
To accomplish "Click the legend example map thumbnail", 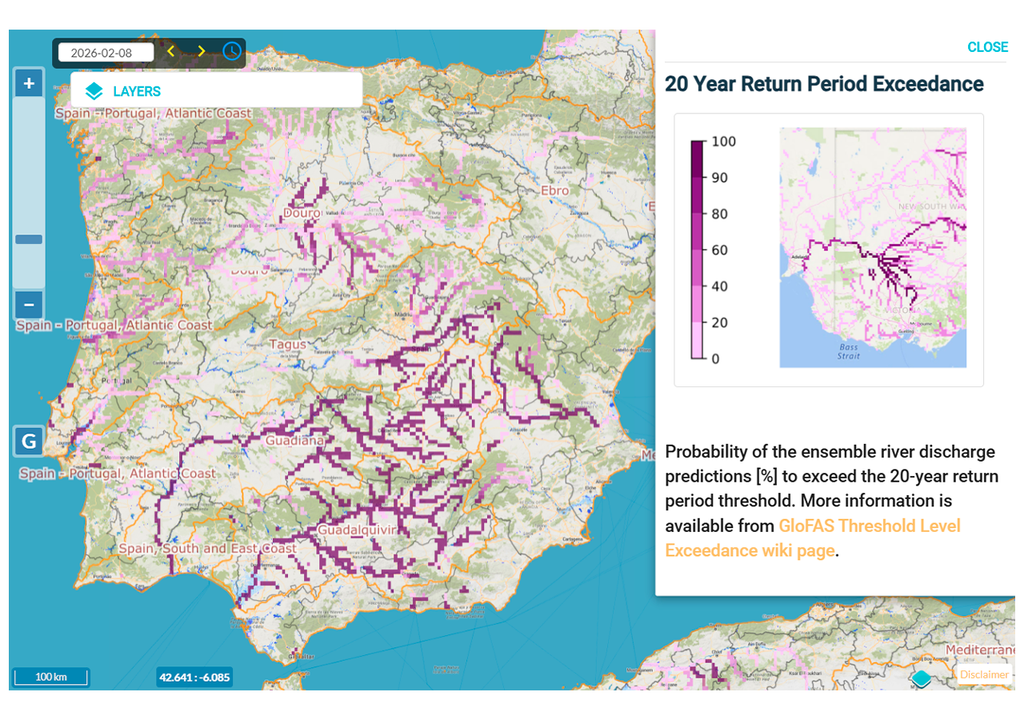I will click(x=872, y=248).
